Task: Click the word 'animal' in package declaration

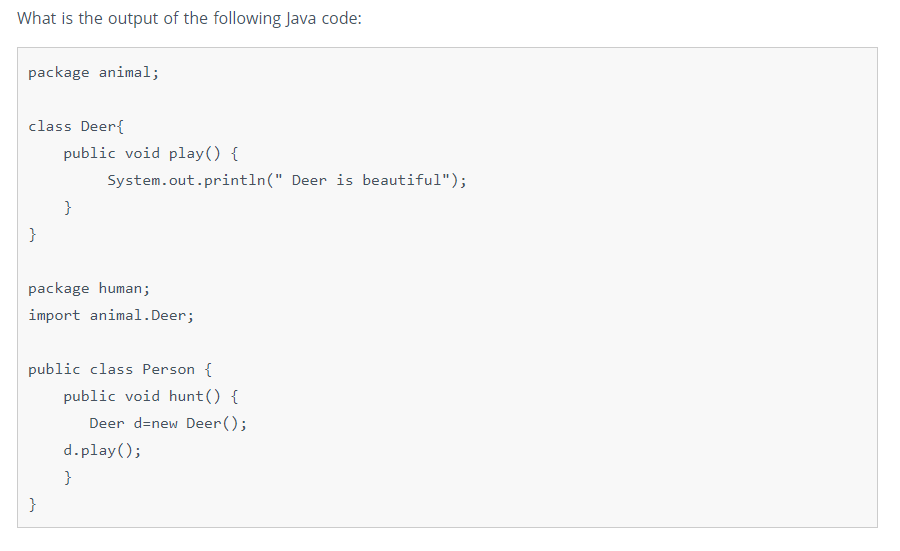Action: 125,72
